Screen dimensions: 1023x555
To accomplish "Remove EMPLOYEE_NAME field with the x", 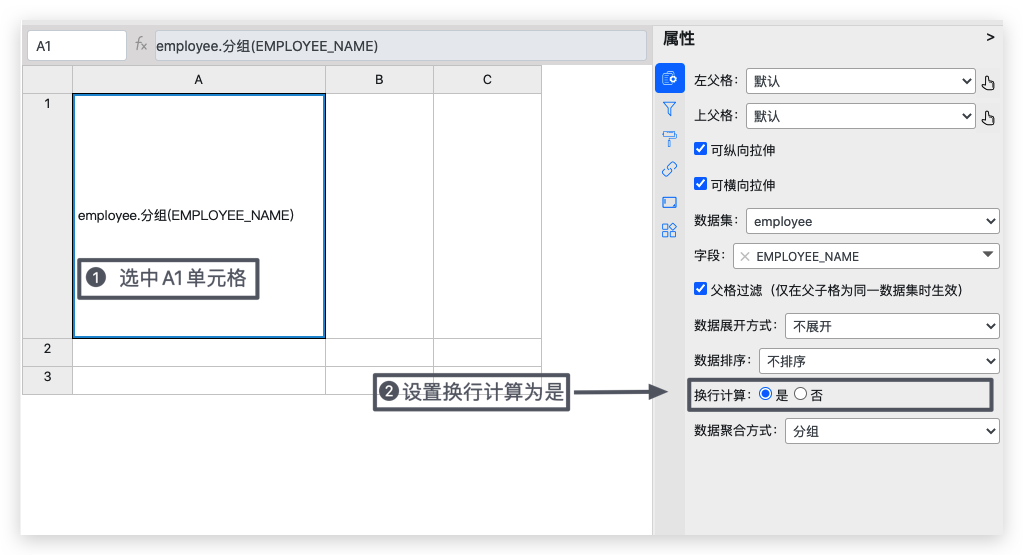I will (x=745, y=256).
